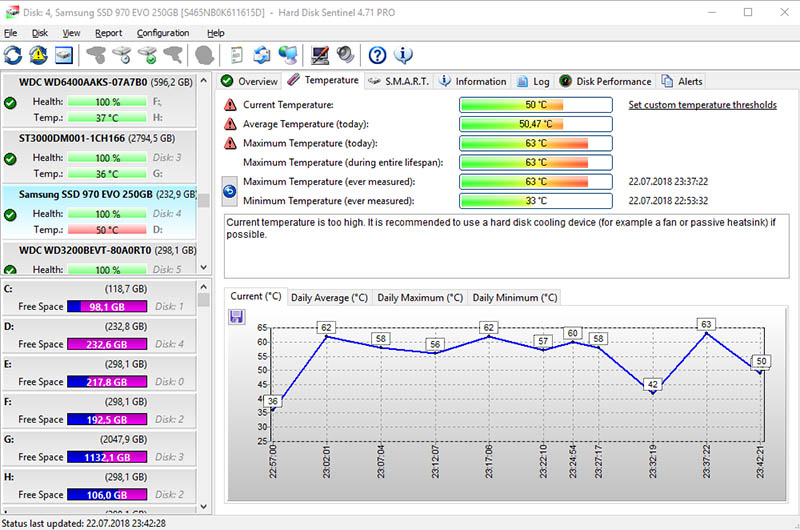Open the Configuration menu

point(163,33)
